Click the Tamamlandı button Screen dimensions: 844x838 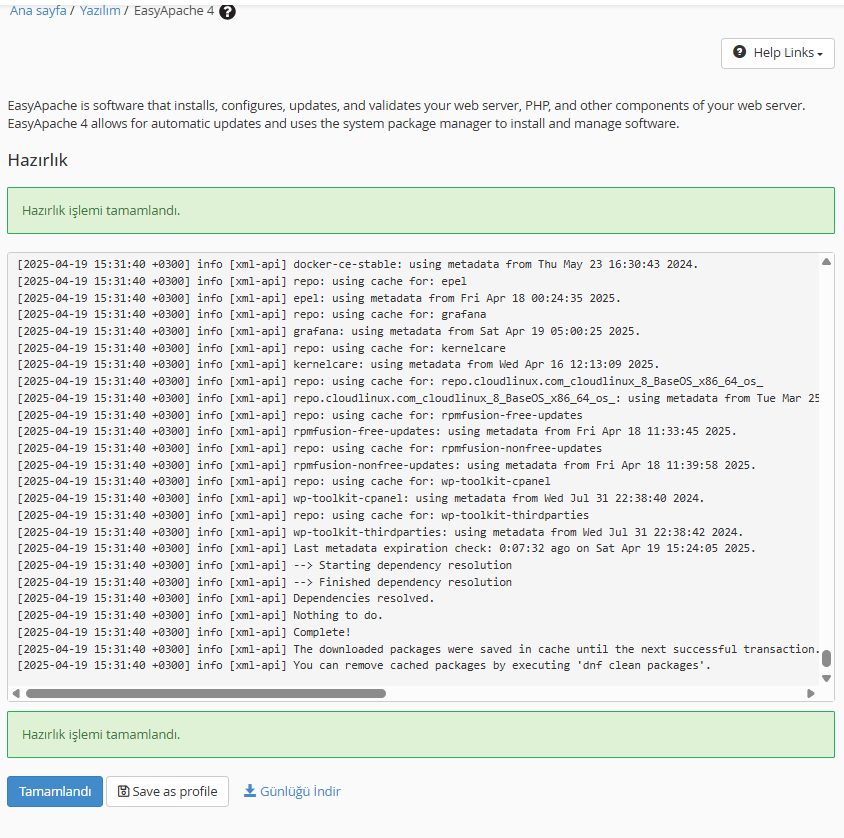coord(55,791)
